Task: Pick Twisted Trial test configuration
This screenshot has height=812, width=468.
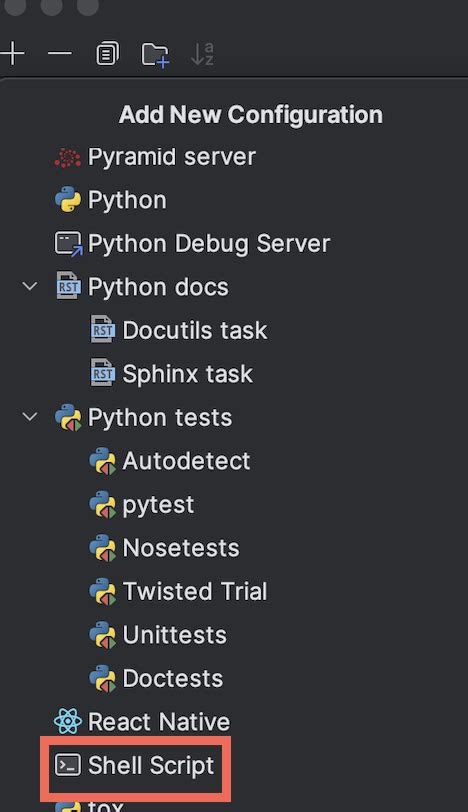Action: tap(195, 591)
